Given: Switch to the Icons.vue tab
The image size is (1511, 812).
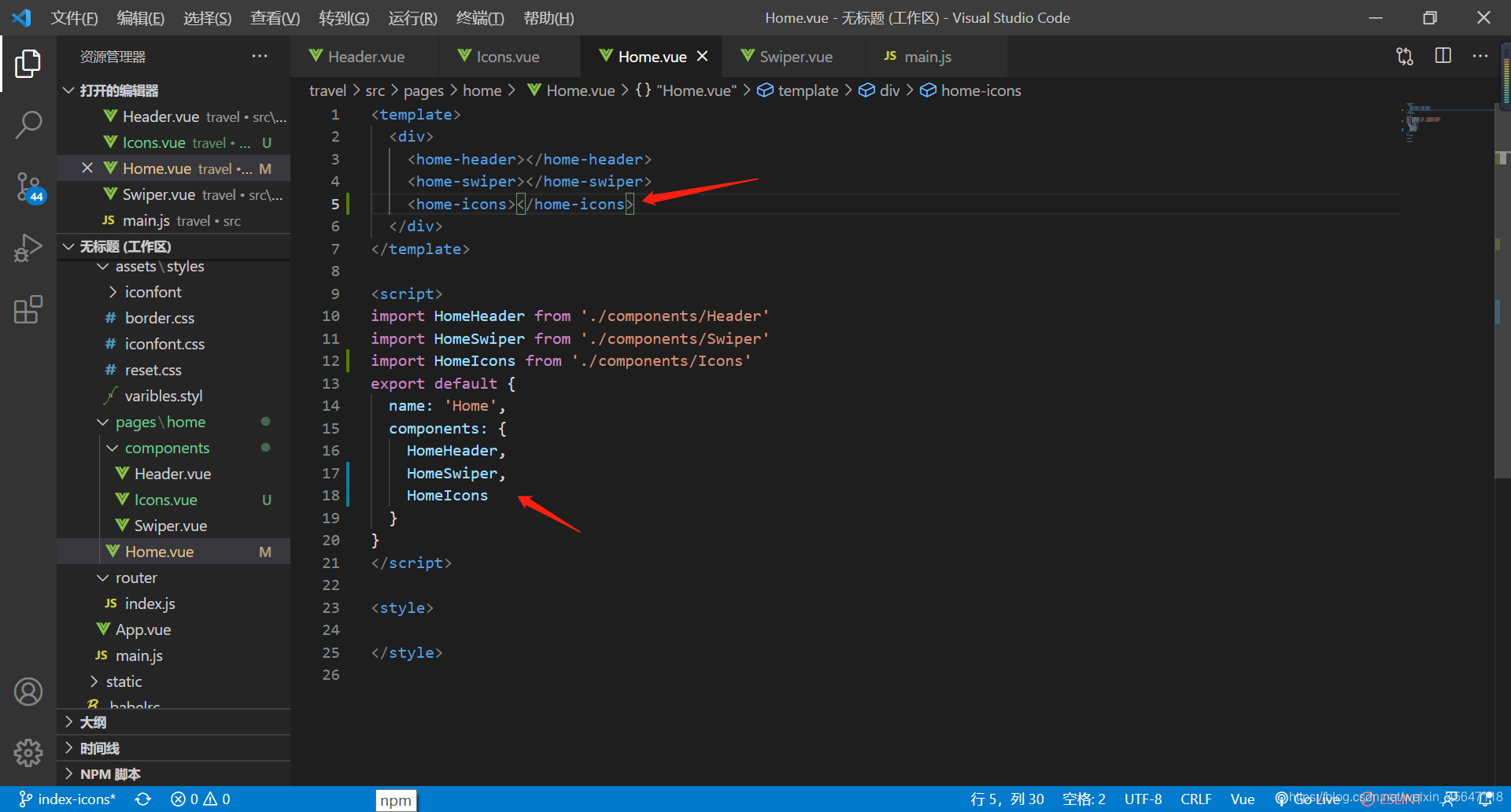Looking at the screenshot, I should [508, 56].
